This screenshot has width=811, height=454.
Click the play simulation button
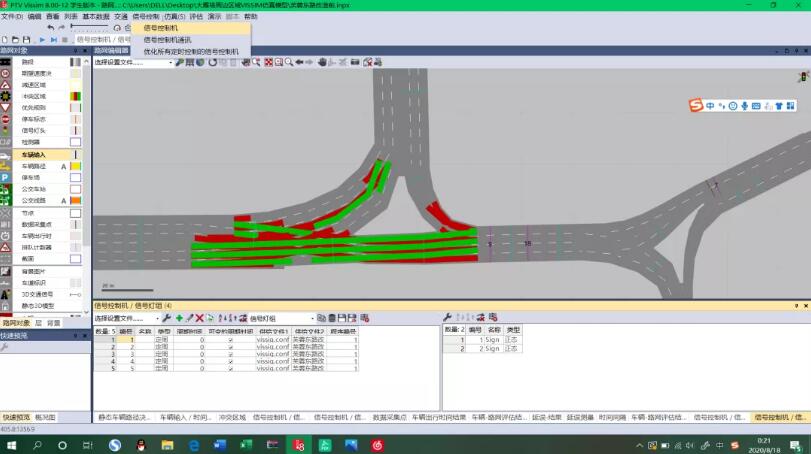tap(42, 39)
